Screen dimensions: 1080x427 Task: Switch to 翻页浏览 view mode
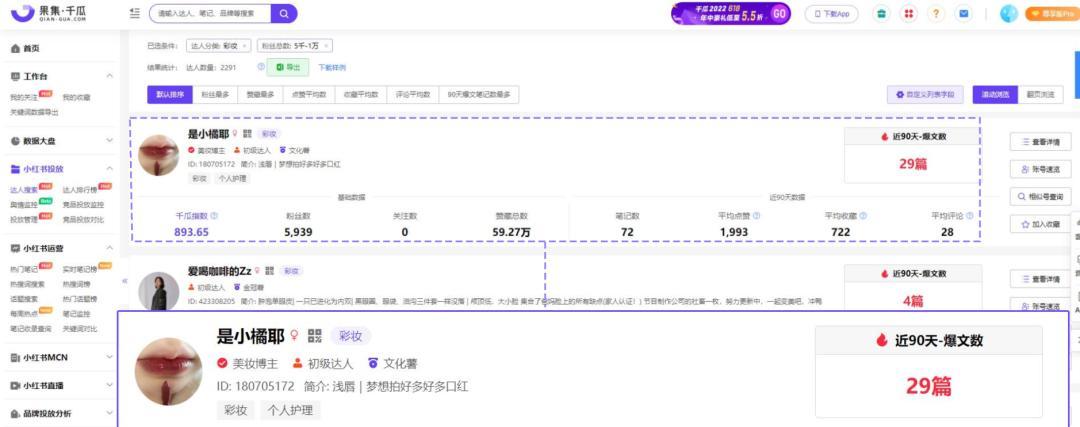[x=1040, y=95]
